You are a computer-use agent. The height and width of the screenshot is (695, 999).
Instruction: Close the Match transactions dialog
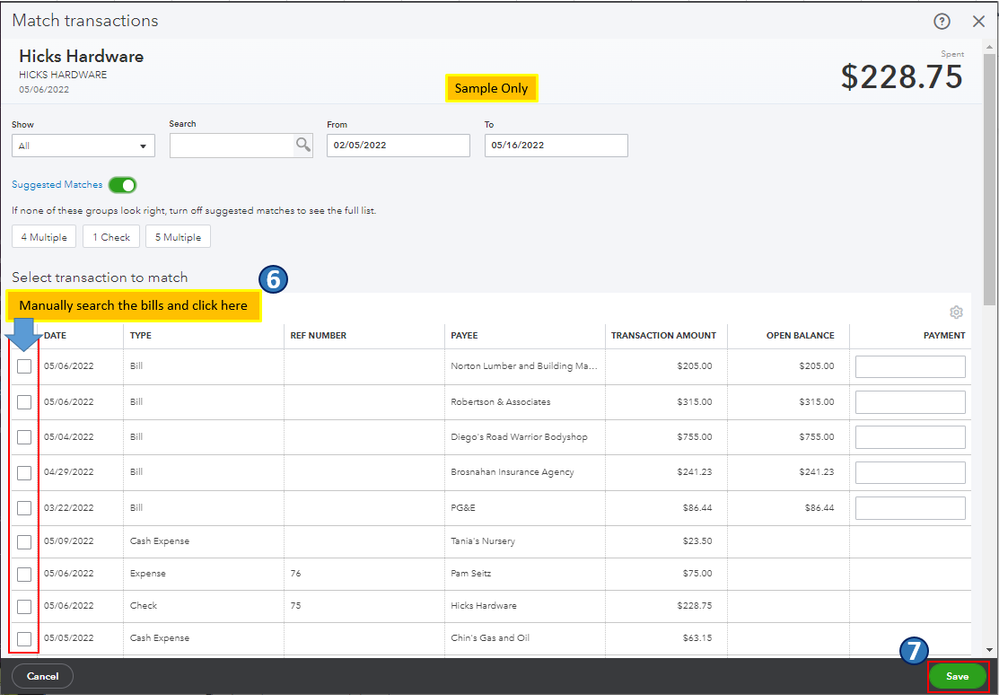(x=978, y=21)
